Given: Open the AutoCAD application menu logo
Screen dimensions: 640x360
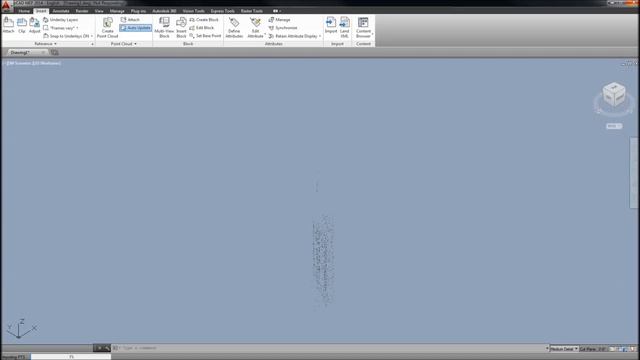Looking at the screenshot, I should coord(6,6).
